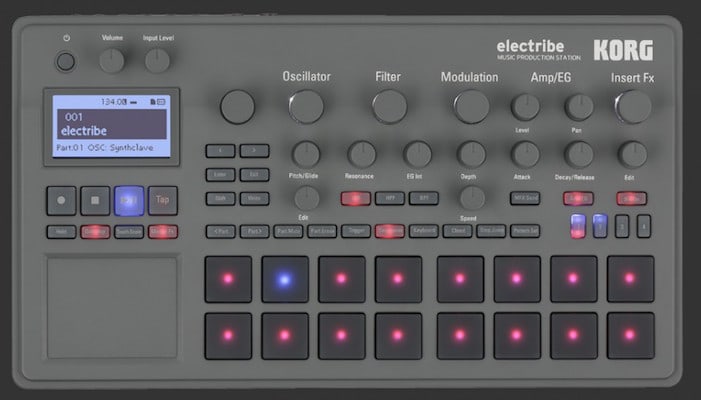Click the < Part button

click(220, 231)
